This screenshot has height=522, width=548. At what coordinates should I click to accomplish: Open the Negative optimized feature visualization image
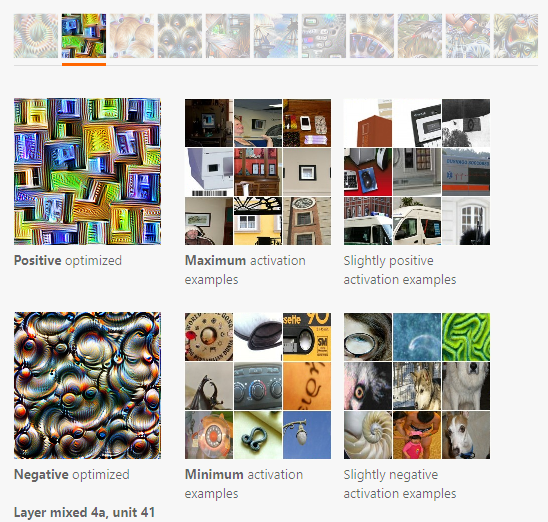87,385
